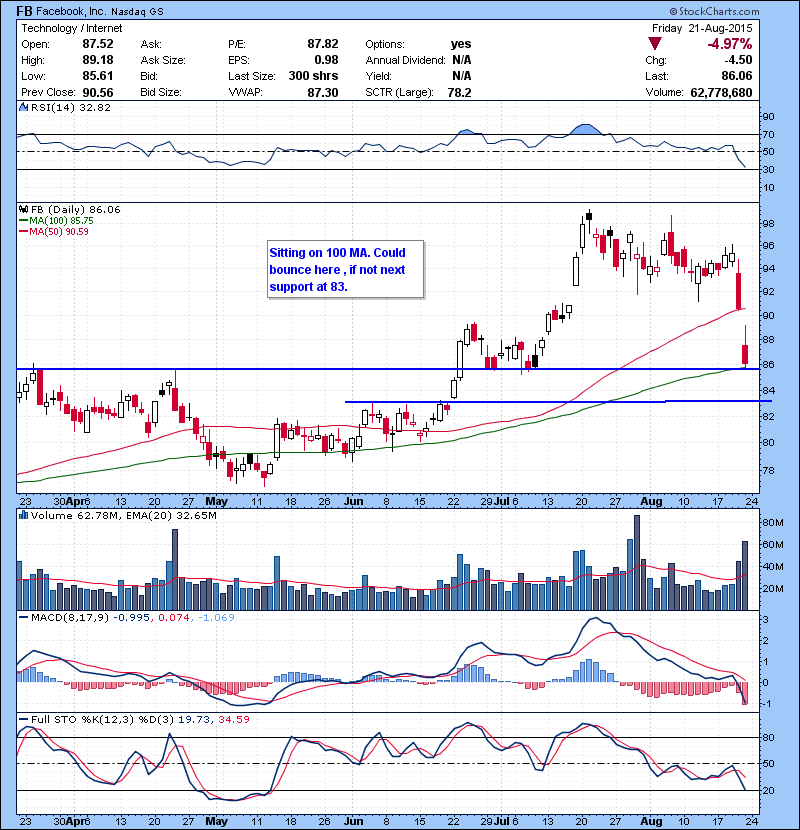
Task: Click the tallest volume bar near late July
Action: click(637, 563)
